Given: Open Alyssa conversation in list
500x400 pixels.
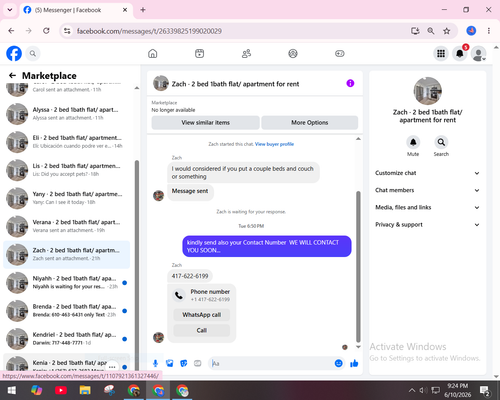Looking at the screenshot, I should coord(67,114).
